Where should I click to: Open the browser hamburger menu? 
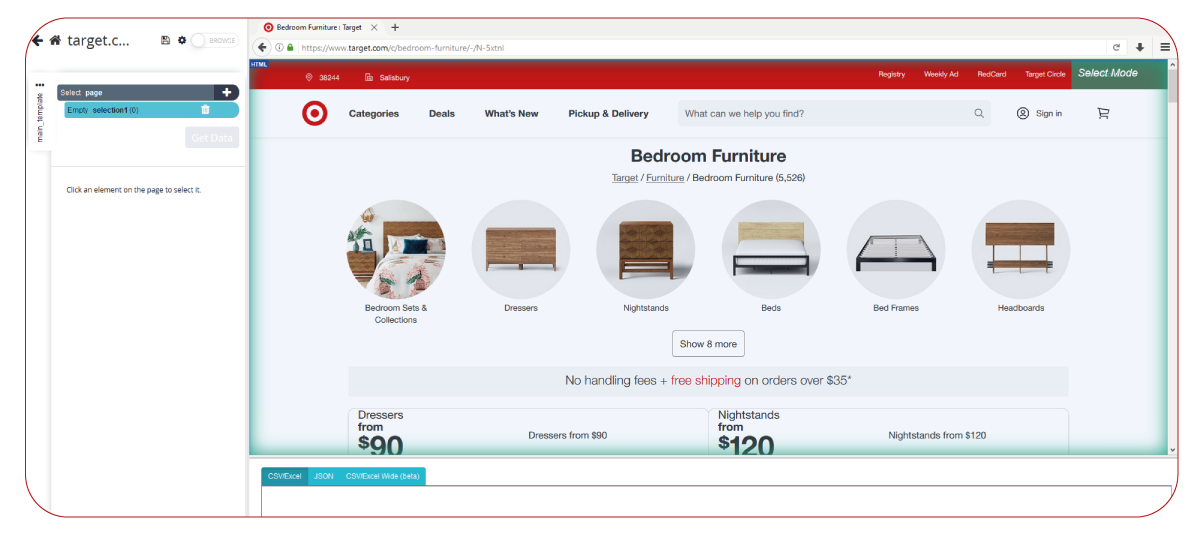tap(1165, 47)
